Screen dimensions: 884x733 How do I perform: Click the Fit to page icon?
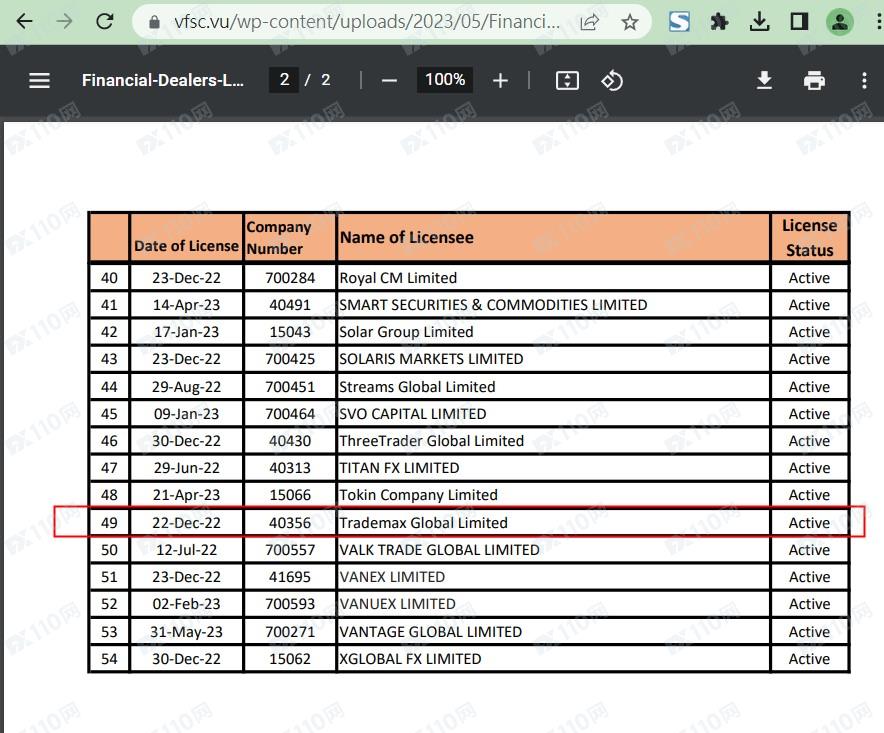pos(567,80)
